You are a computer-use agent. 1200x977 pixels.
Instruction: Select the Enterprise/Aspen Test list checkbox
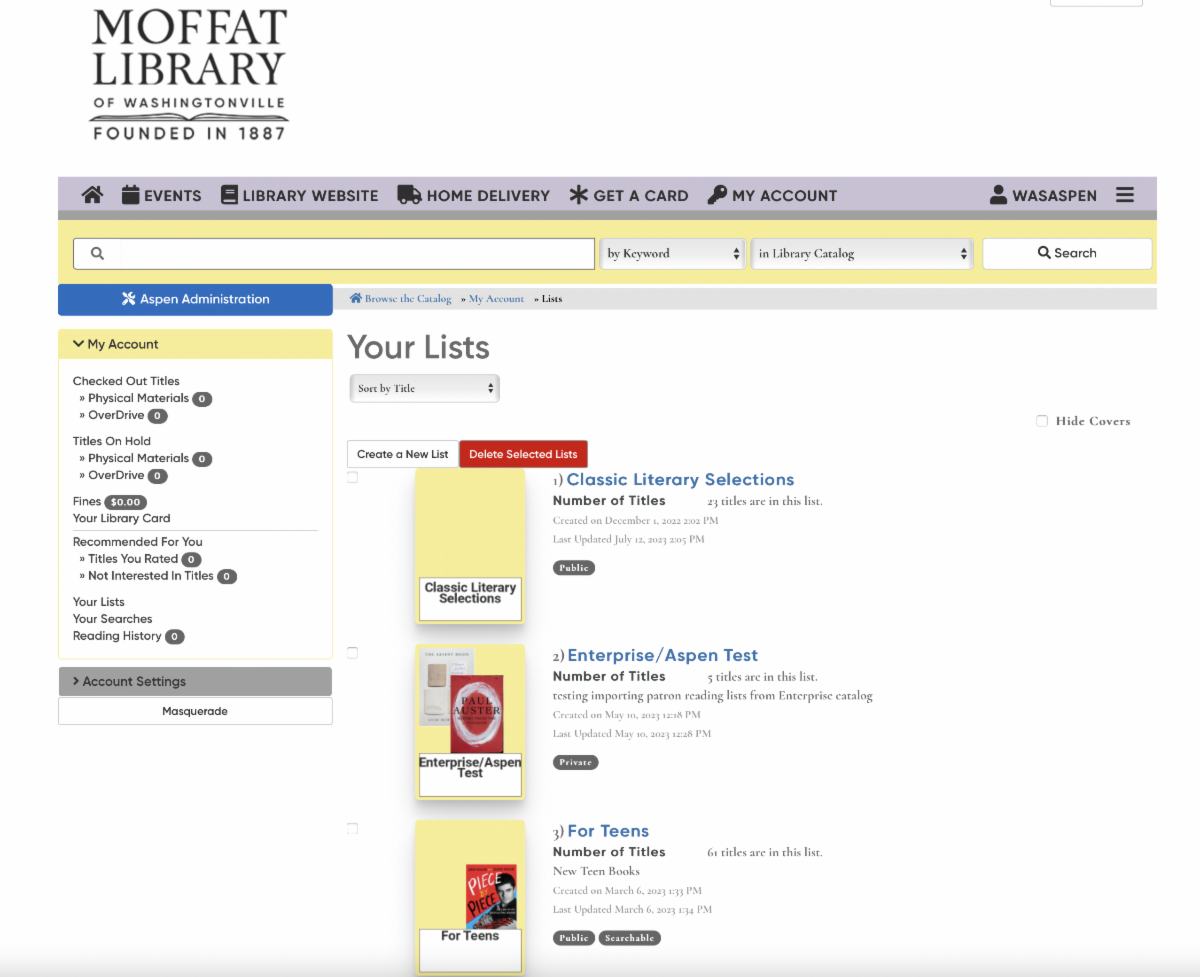point(352,653)
